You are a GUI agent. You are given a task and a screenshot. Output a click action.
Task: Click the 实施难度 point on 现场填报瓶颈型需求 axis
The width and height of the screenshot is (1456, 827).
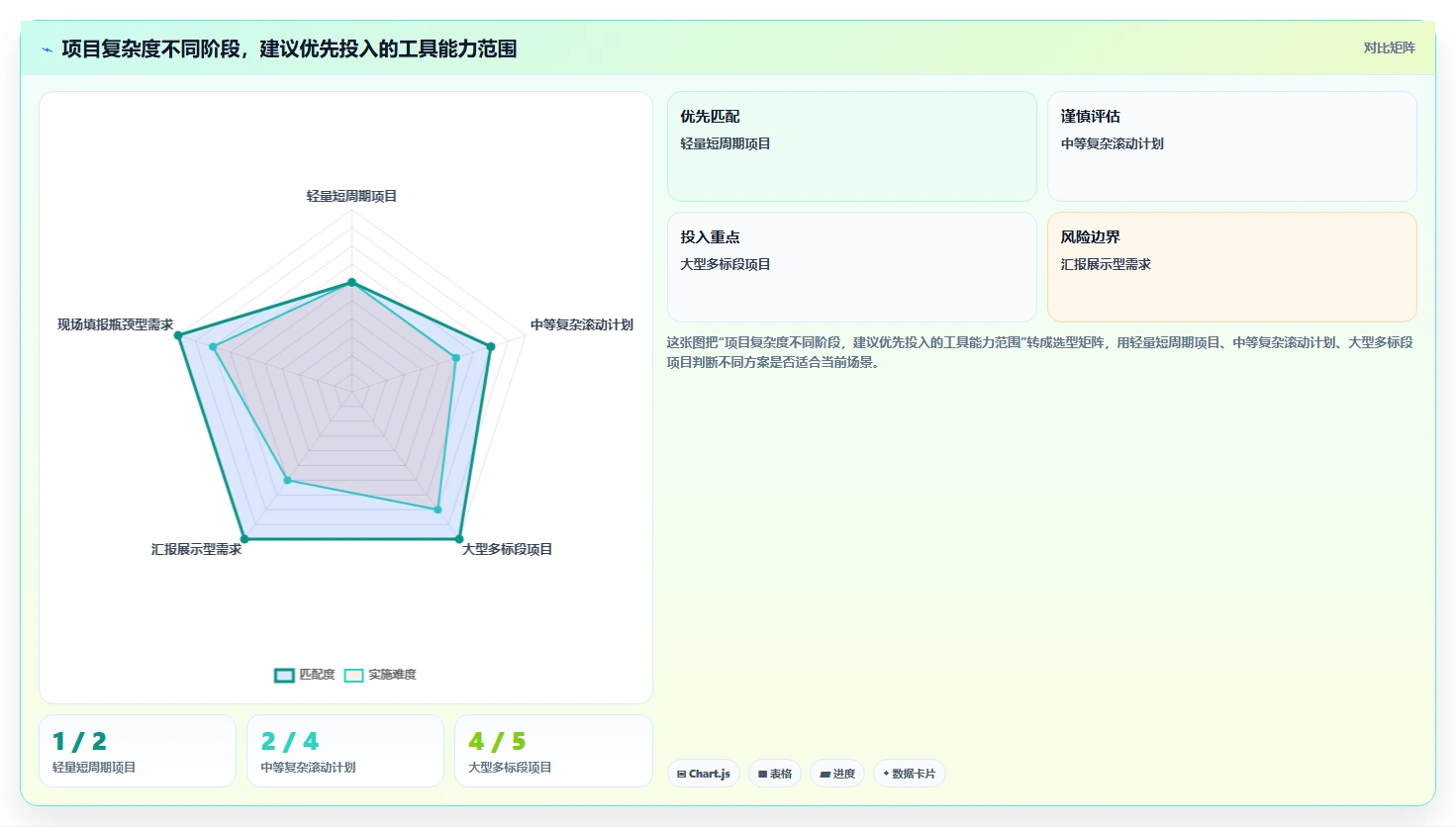[213, 346]
